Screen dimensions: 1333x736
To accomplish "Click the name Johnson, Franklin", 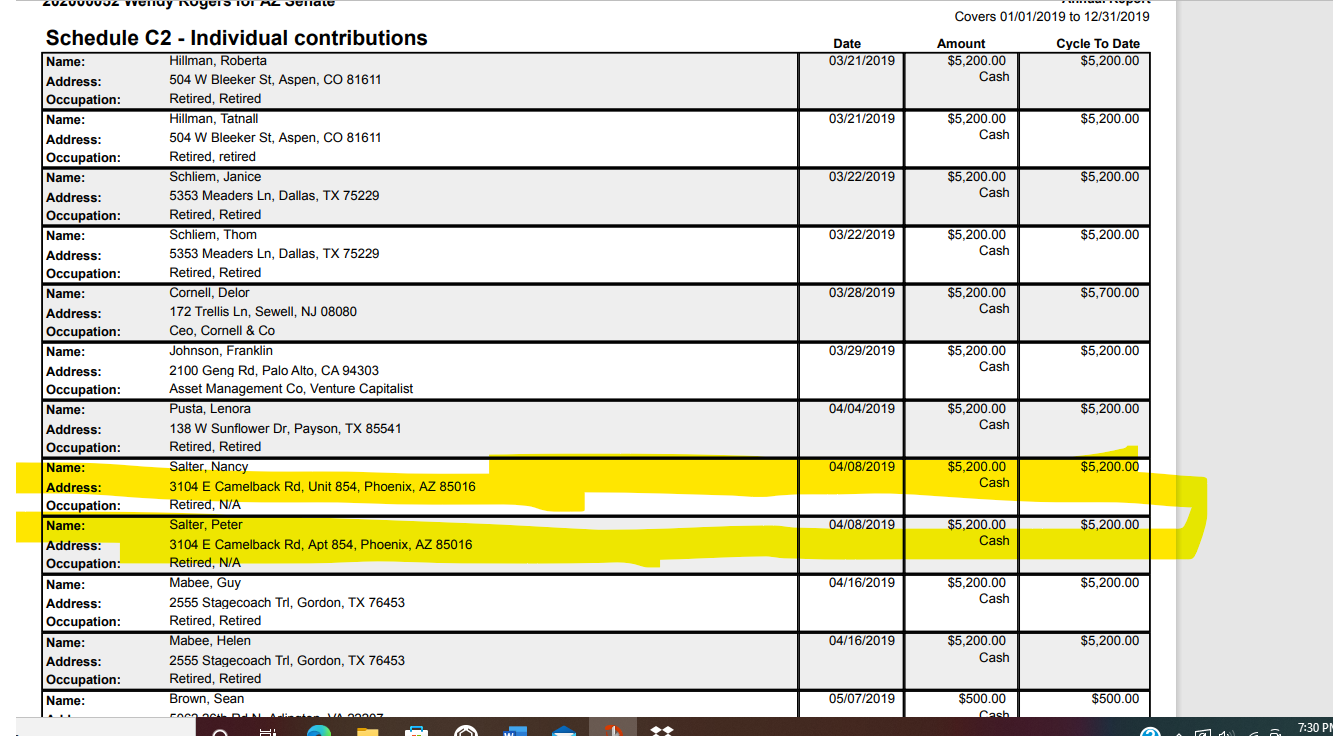I will pos(221,350).
